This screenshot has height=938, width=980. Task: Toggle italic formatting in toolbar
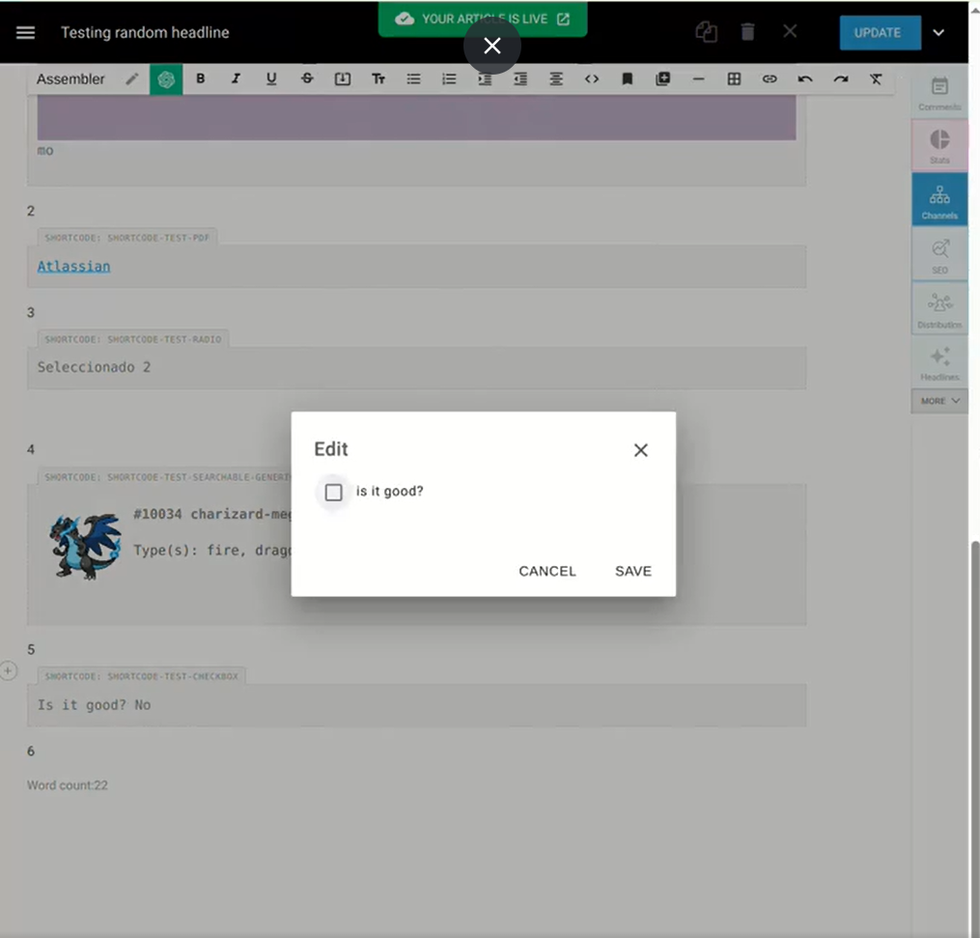(236, 79)
